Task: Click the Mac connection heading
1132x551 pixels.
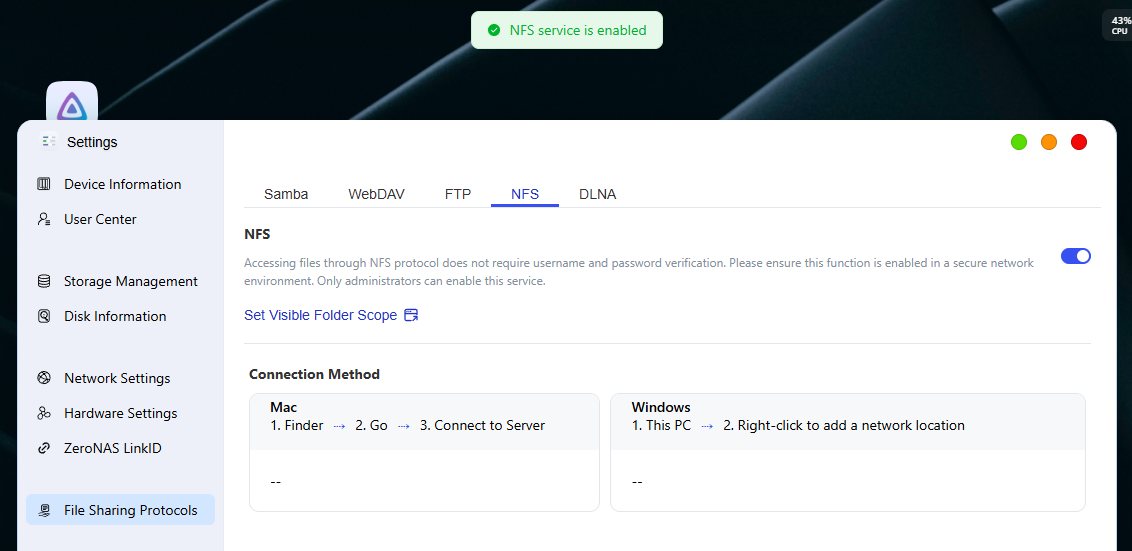Action: tap(284, 407)
